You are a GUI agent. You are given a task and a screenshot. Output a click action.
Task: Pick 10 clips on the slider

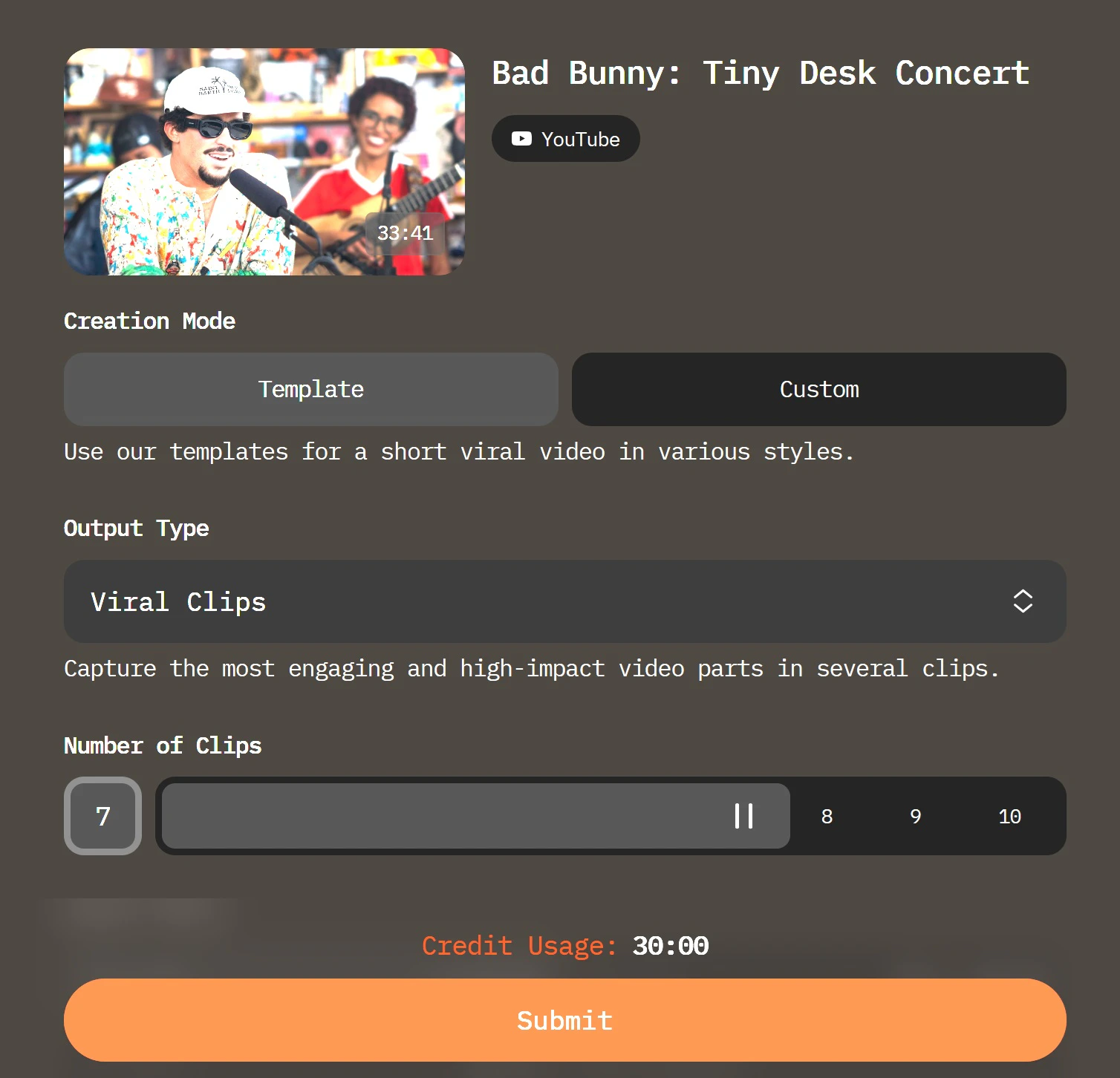coord(1009,817)
